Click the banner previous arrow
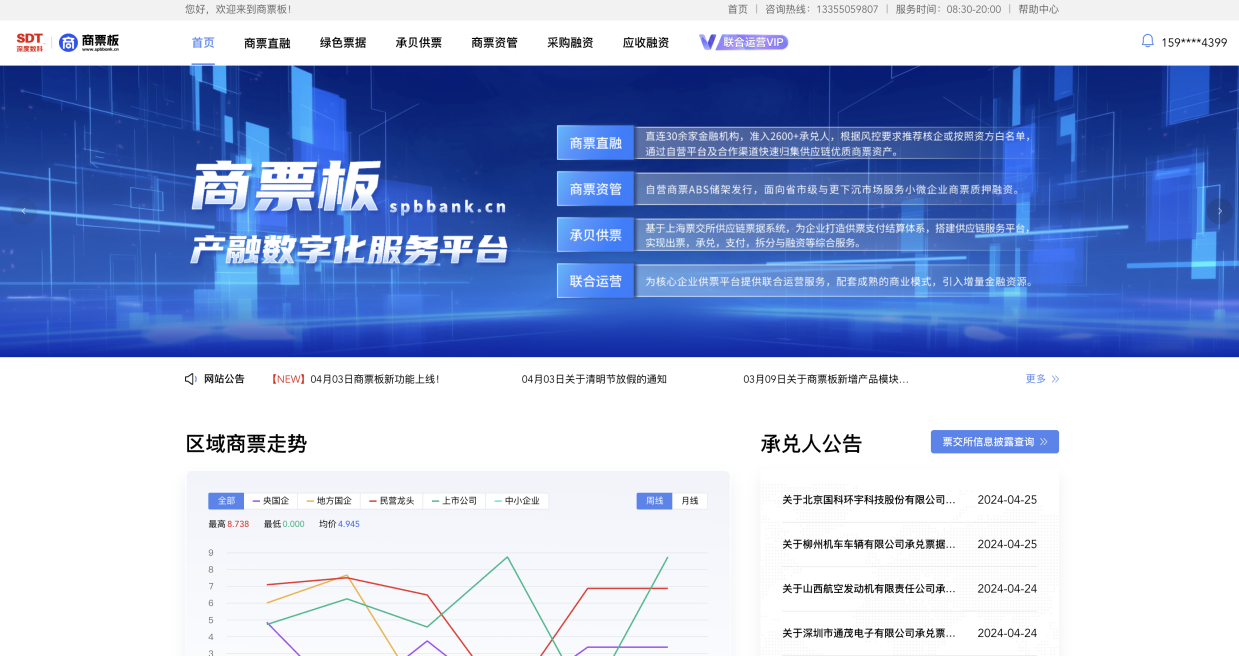This screenshot has height=656, width=1239. 24,211
